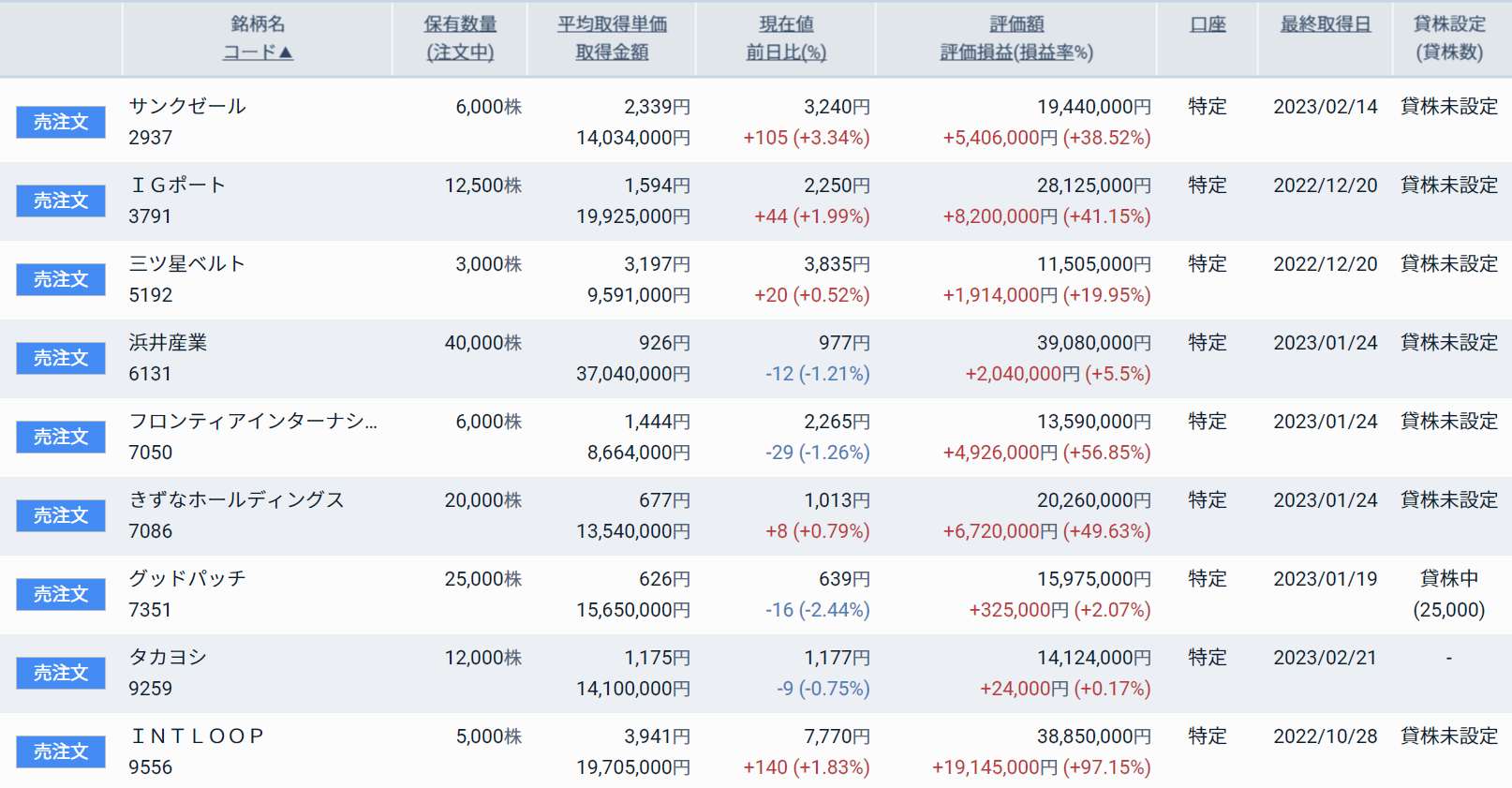
Task: Sort by 取得金額 header
Action: (612, 52)
